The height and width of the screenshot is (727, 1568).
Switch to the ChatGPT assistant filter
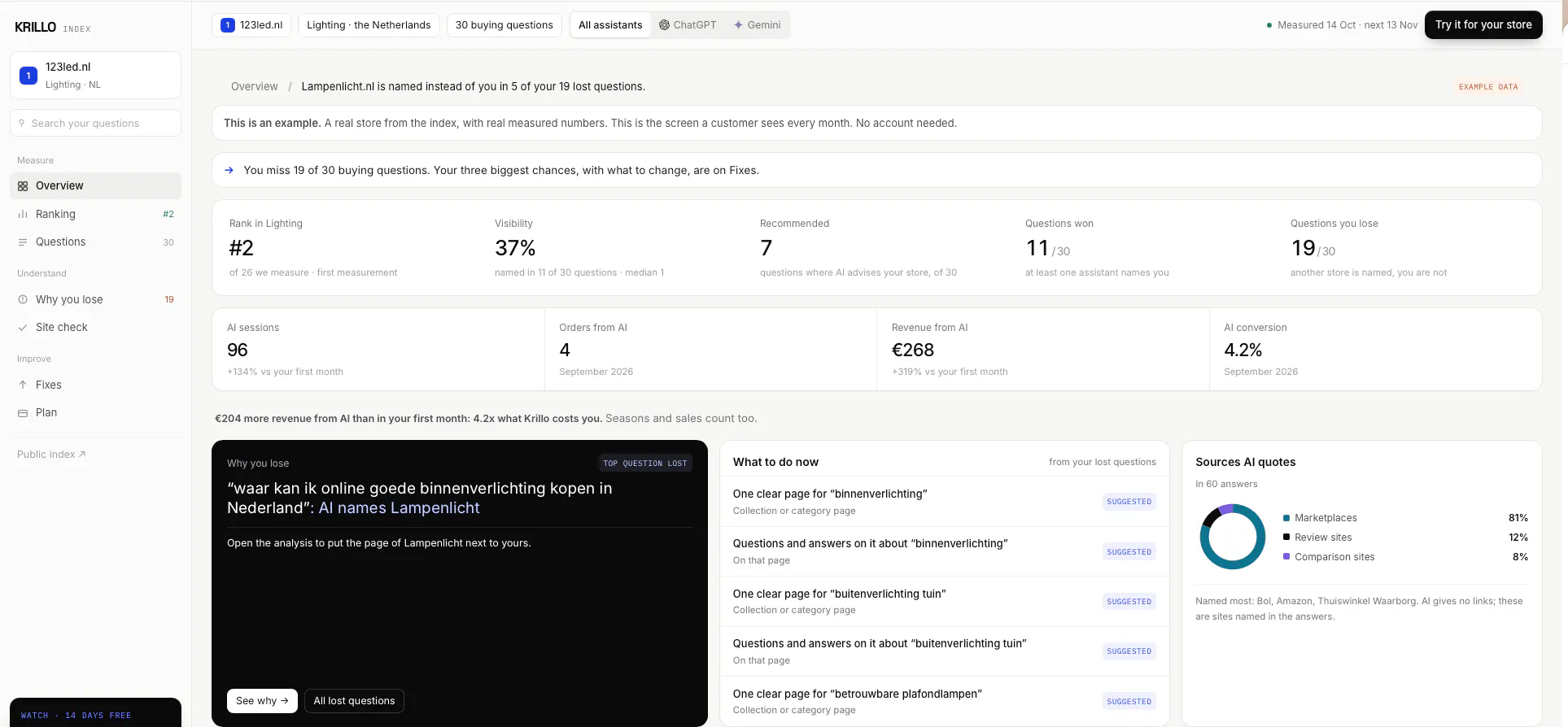coord(688,25)
